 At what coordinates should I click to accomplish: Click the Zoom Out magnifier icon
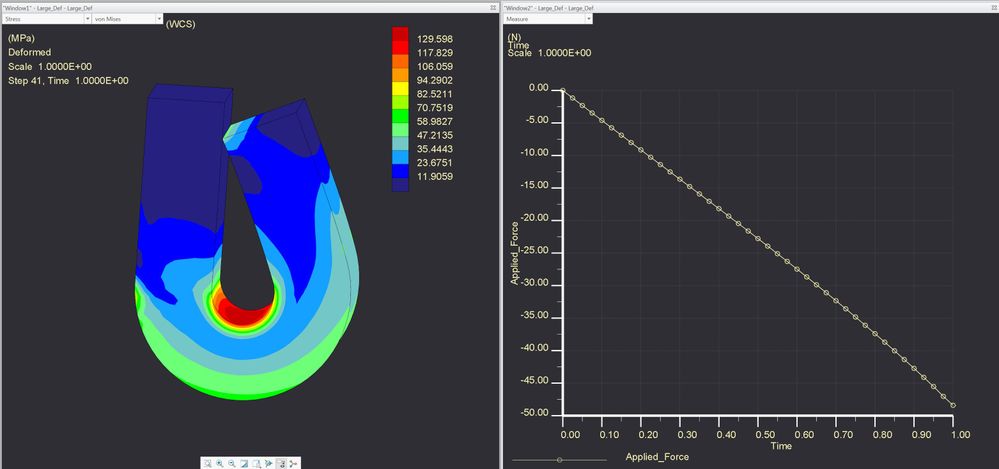point(231,463)
